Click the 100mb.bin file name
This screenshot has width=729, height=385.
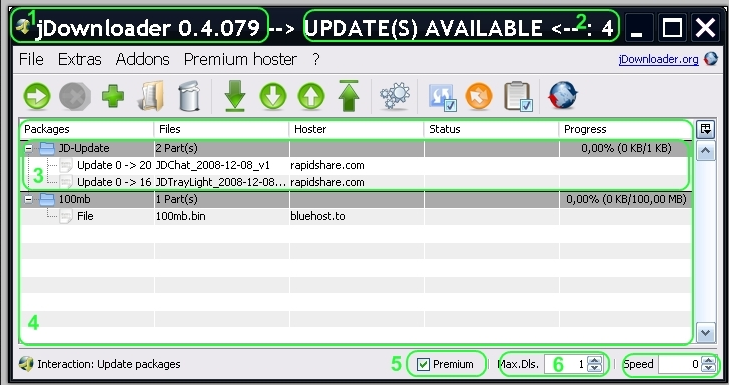pyautogui.click(x=180, y=216)
